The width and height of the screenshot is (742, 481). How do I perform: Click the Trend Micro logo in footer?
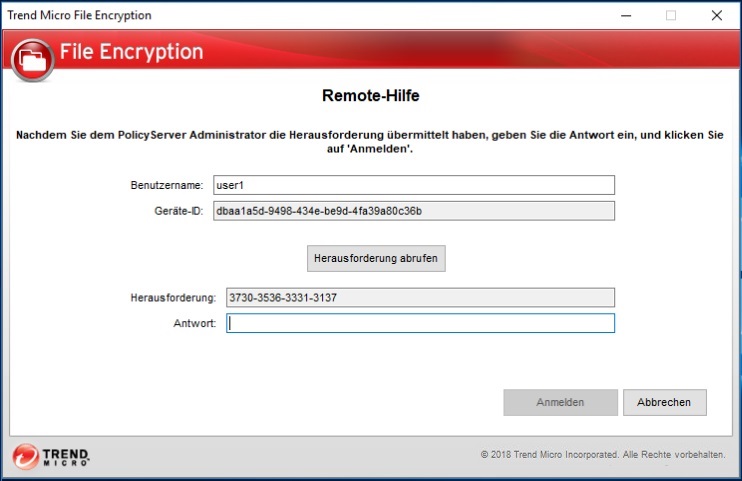point(52,456)
